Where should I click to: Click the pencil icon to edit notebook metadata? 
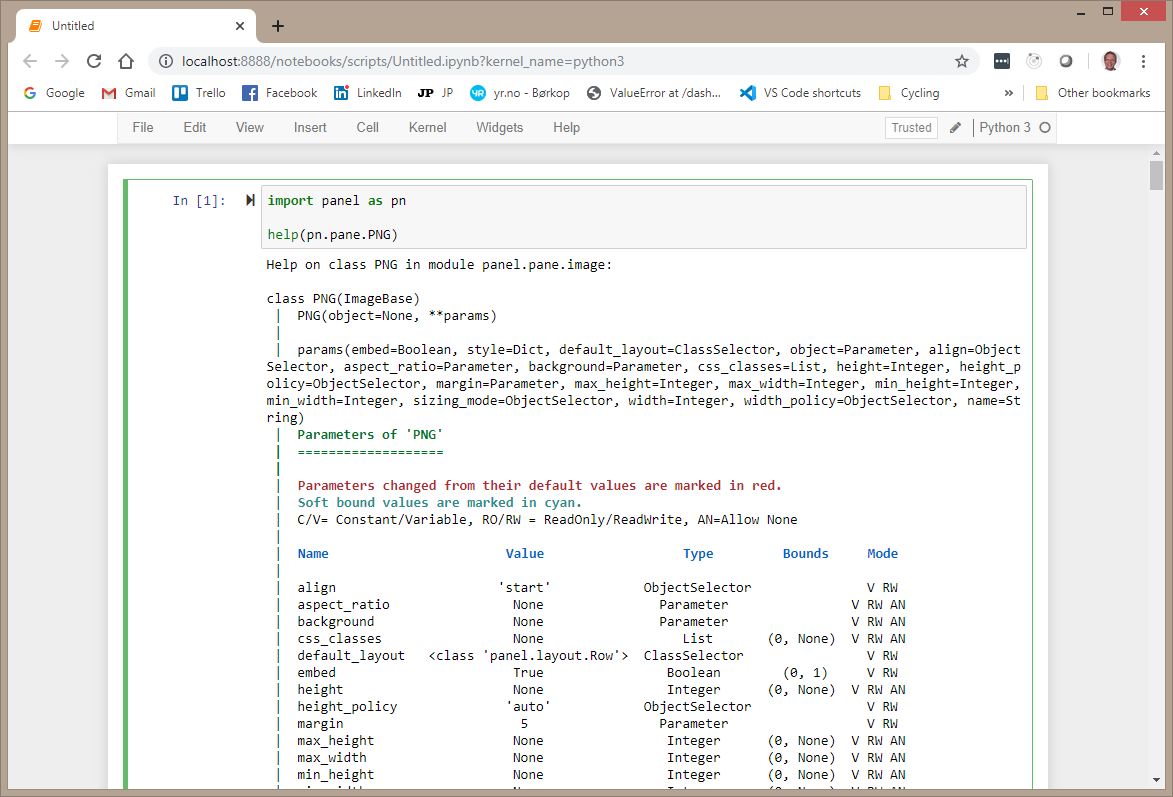tap(955, 127)
